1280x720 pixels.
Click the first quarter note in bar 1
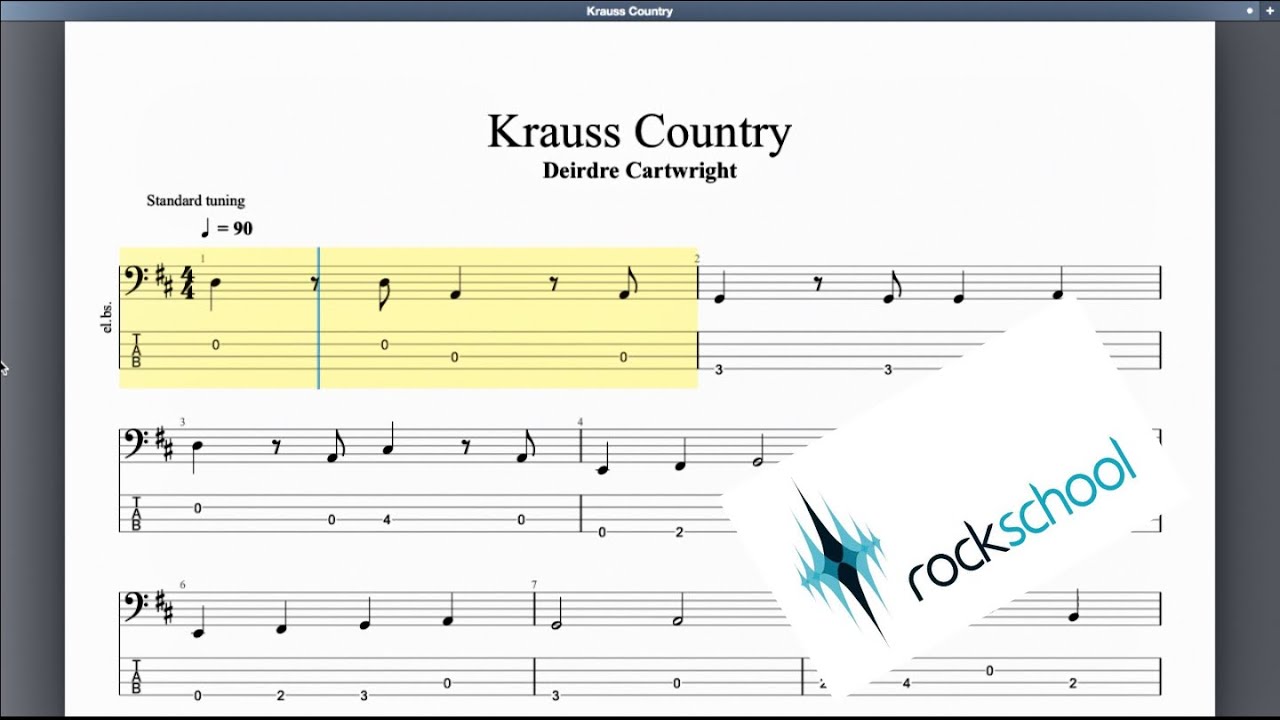click(x=215, y=291)
